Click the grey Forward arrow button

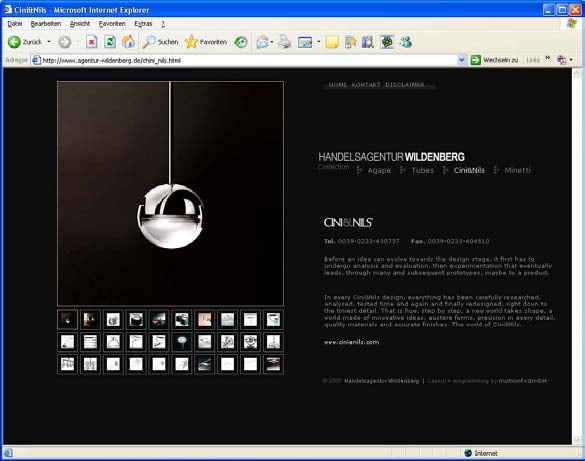65,42
